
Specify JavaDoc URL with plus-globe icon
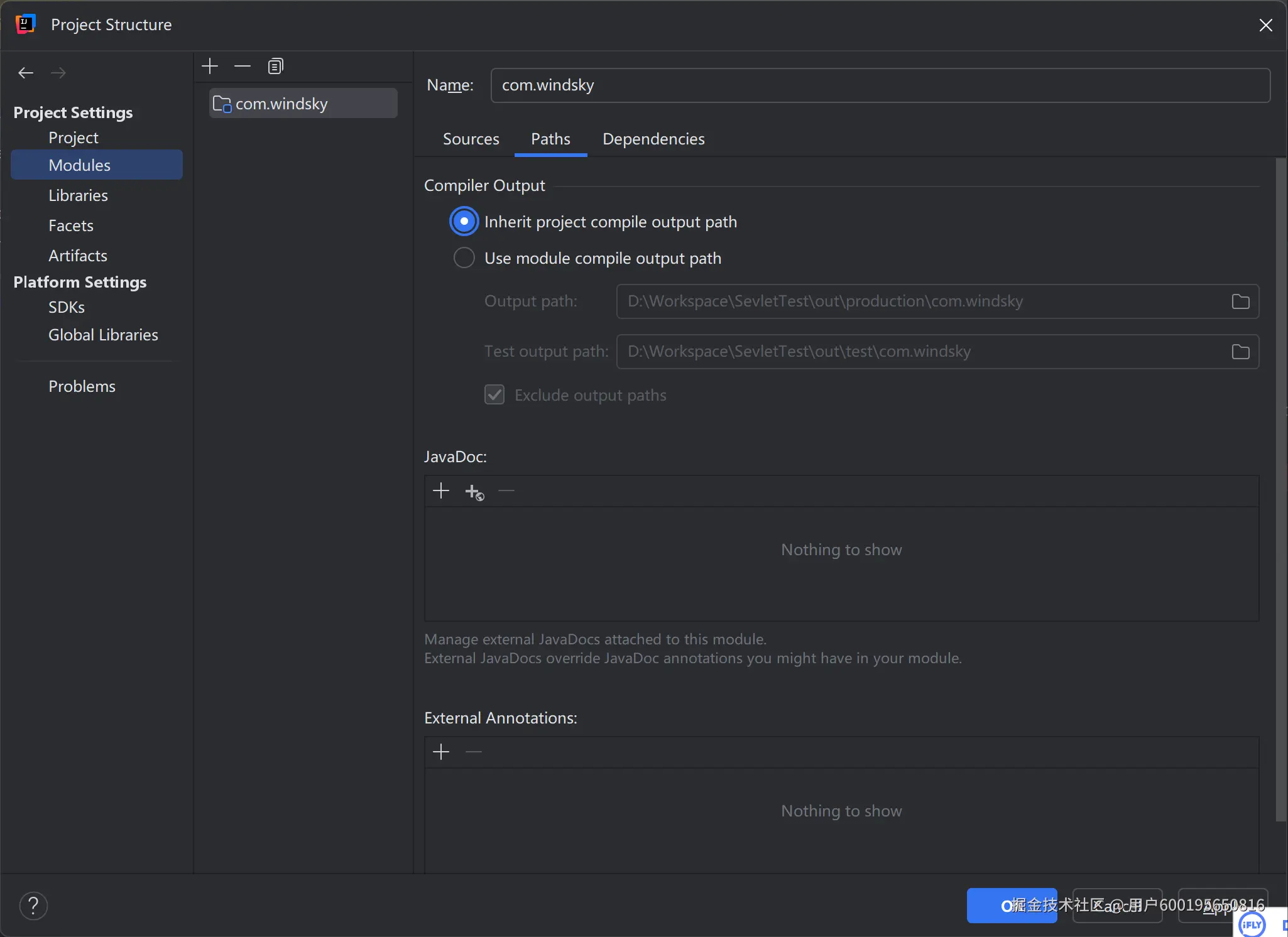point(474,492)
